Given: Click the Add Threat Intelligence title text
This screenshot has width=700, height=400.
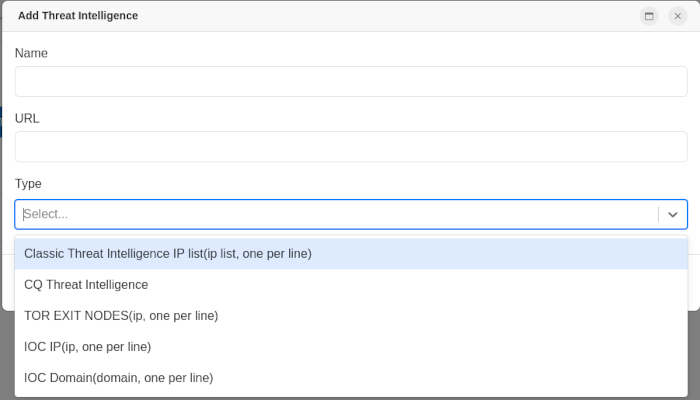Looking at the screenshot, I should [x=78, y=16].
